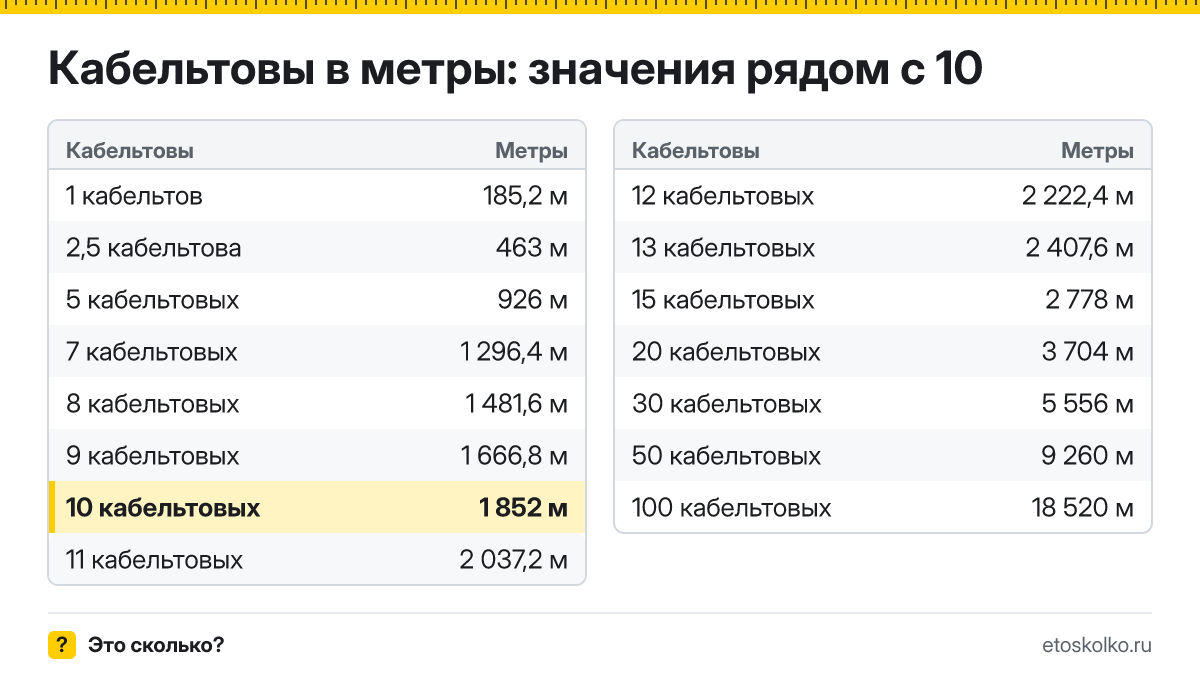Select the '2 778 м' value
This screenshot has width=1200, height=677.
coord(1090,300)
